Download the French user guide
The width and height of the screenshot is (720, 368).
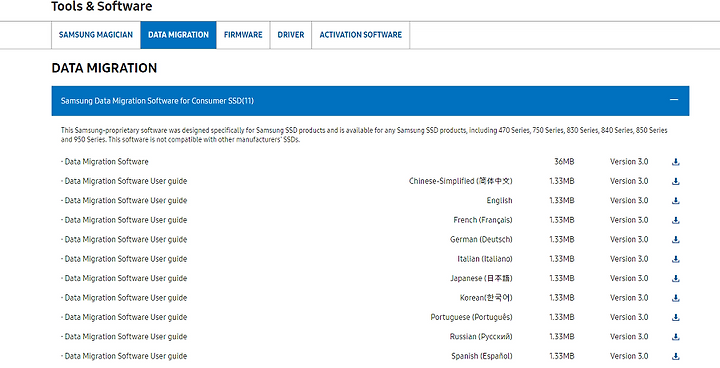(x=675, y=220)
